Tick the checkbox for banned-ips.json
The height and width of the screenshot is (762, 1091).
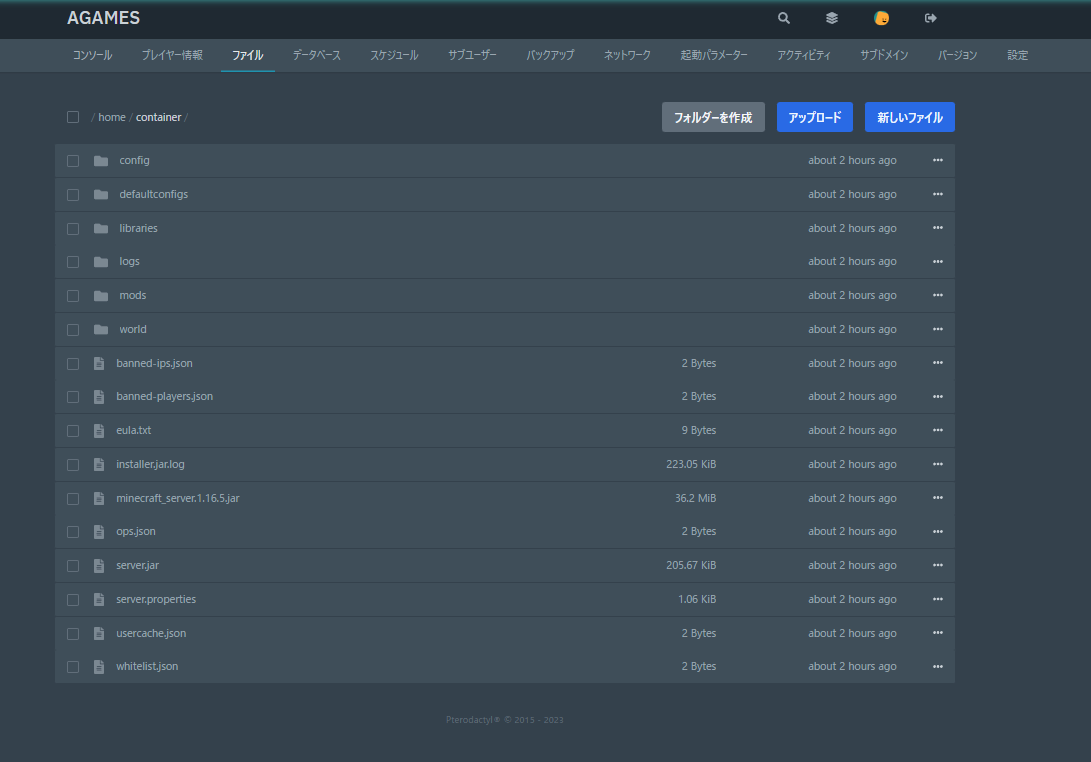73,363
